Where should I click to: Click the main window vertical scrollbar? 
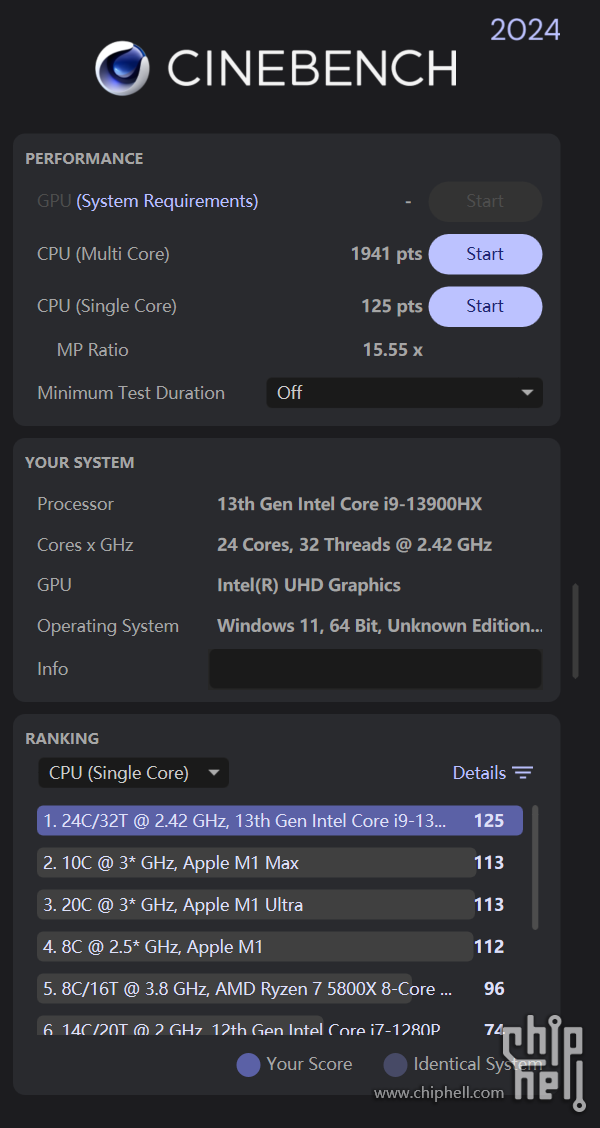(x=576, y=631)
